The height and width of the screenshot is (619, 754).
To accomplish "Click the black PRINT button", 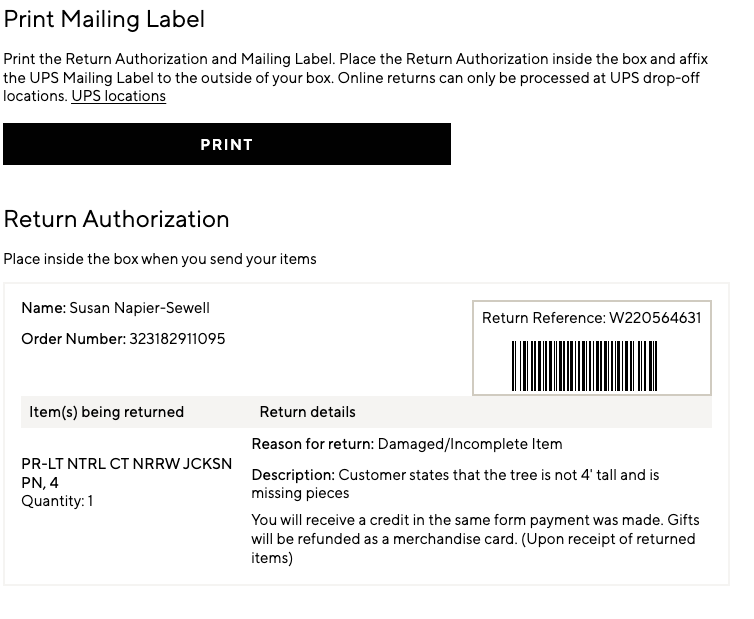I will point(227,144).
